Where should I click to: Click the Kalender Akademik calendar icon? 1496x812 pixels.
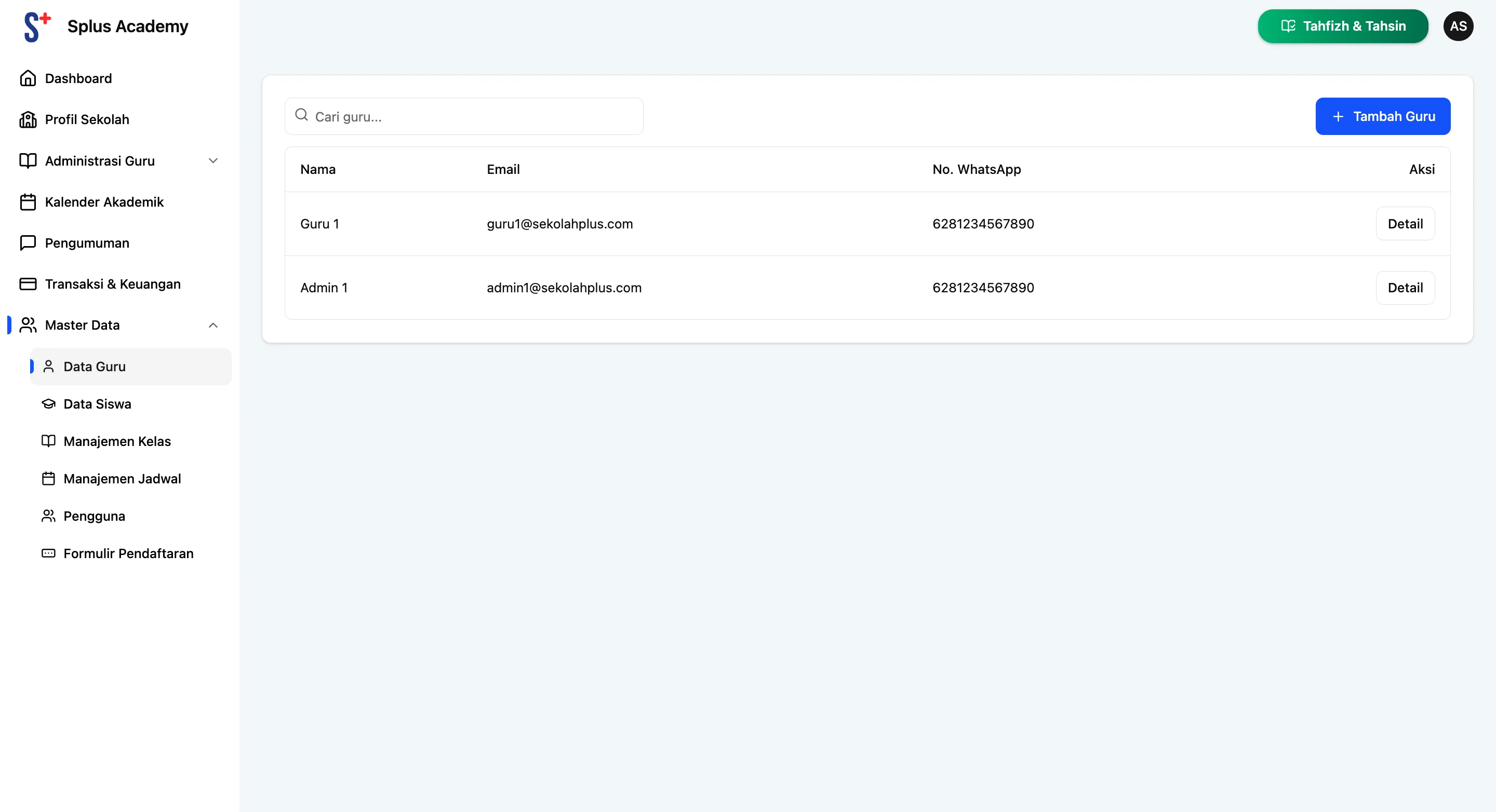[x=29, y=201]
